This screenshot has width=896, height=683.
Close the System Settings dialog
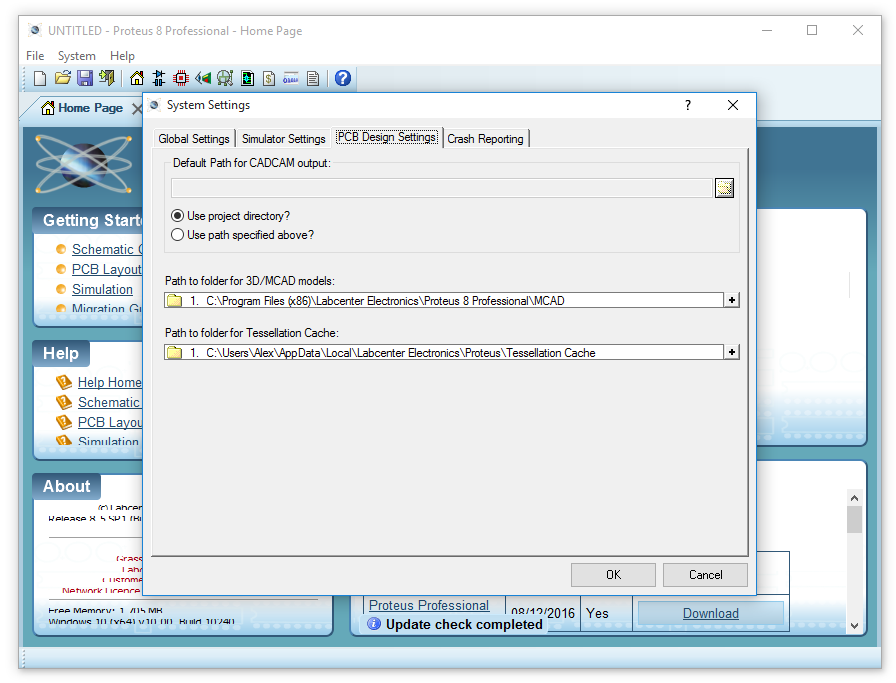(x=733, y=105)
